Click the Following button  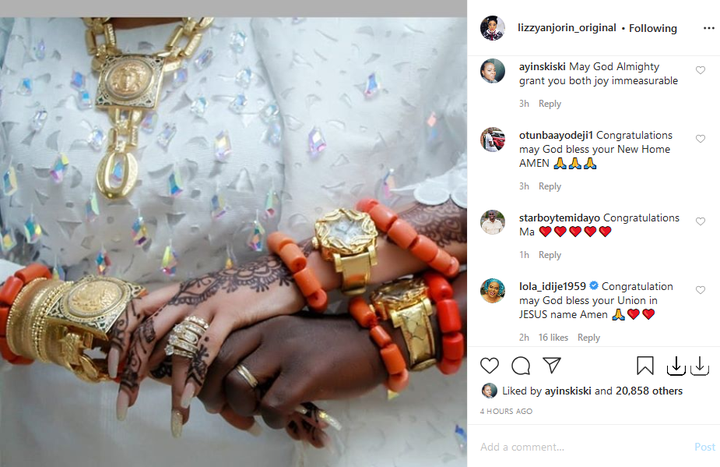652,28
